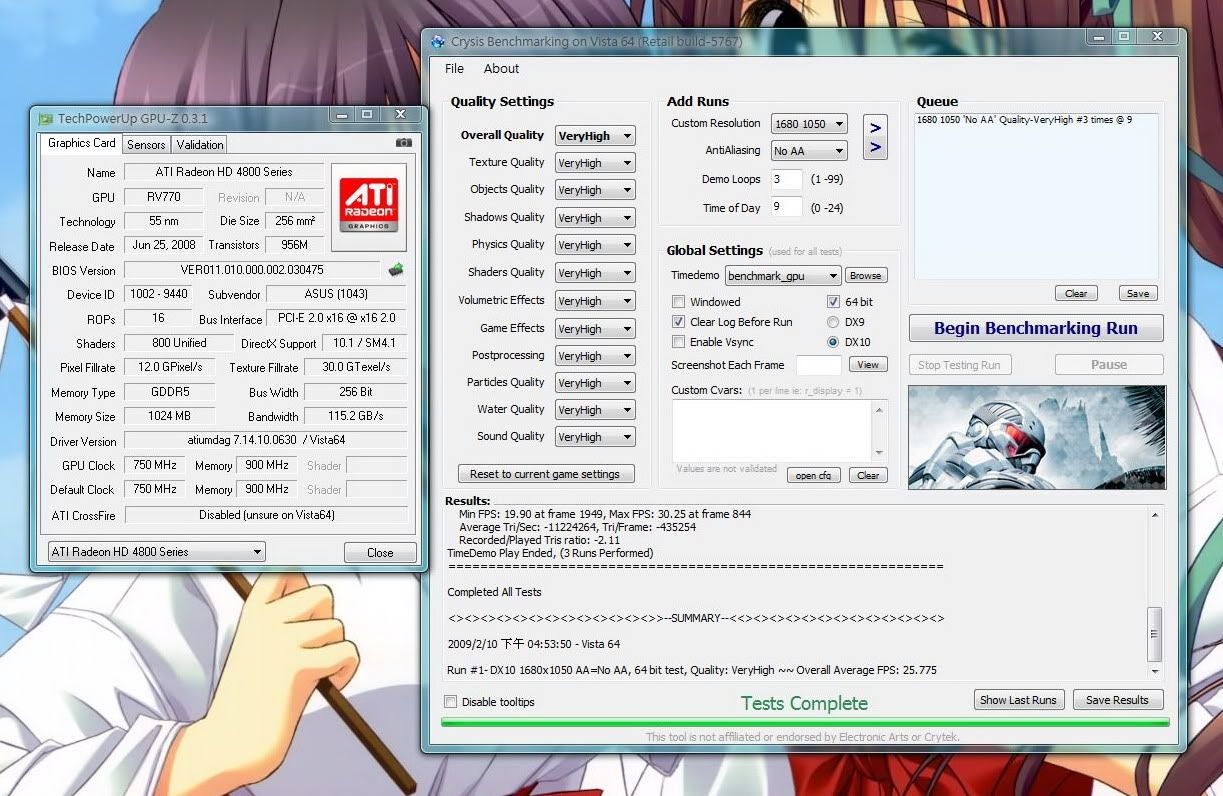Switch to the Sensors tab
Screen dimensions: 1223x796
(x=146, y=144)
